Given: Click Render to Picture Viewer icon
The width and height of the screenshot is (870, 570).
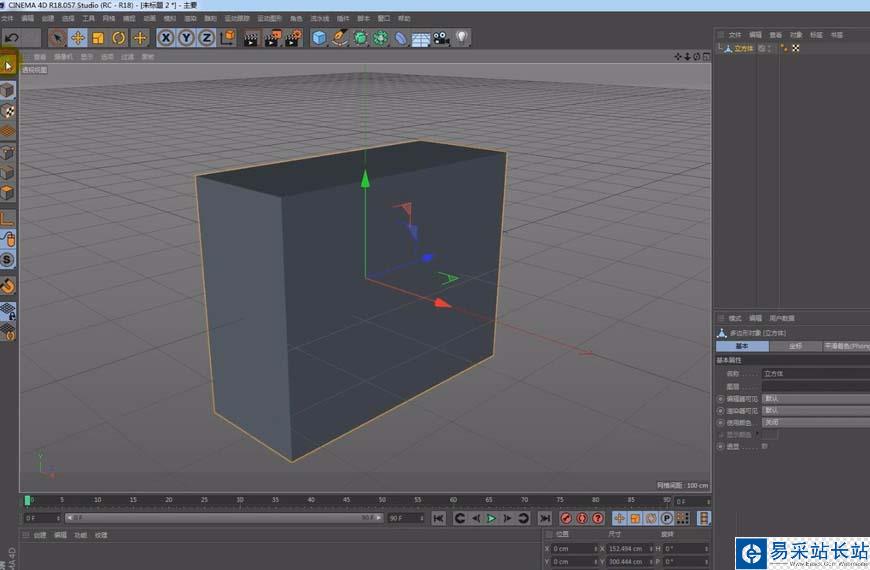Looking at the screenshot, I should tap(272, 38).
